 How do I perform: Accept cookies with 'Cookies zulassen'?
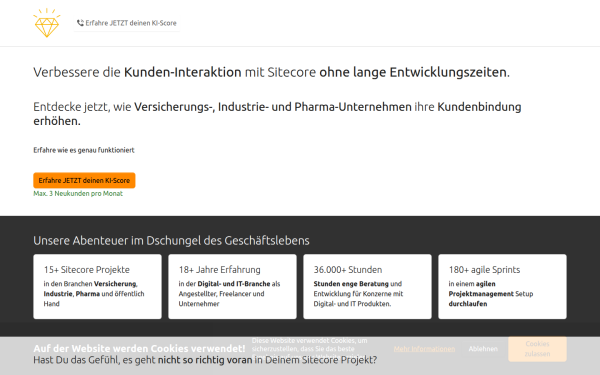(537, 349)
